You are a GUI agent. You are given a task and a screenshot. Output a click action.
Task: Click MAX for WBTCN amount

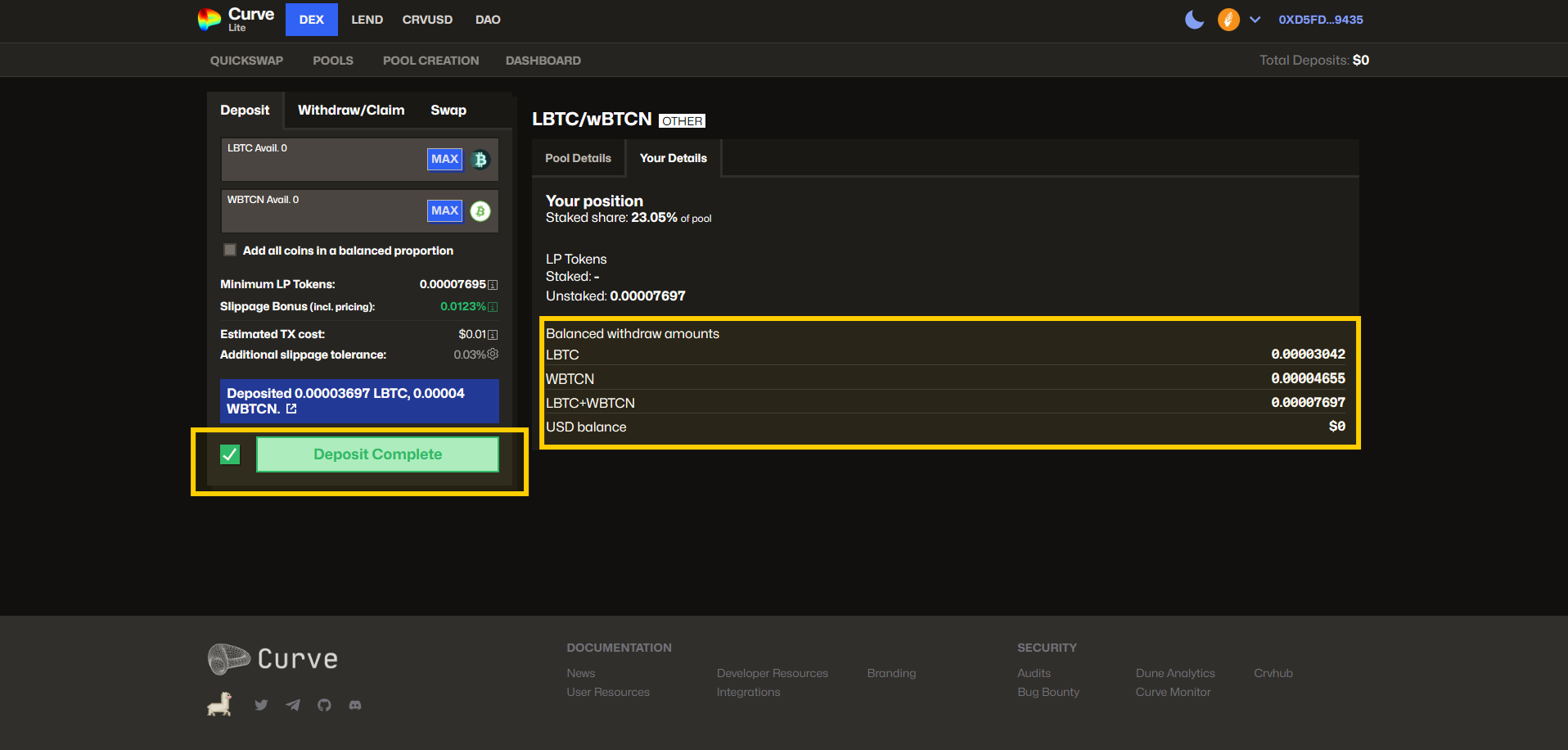tap(445, 211)
